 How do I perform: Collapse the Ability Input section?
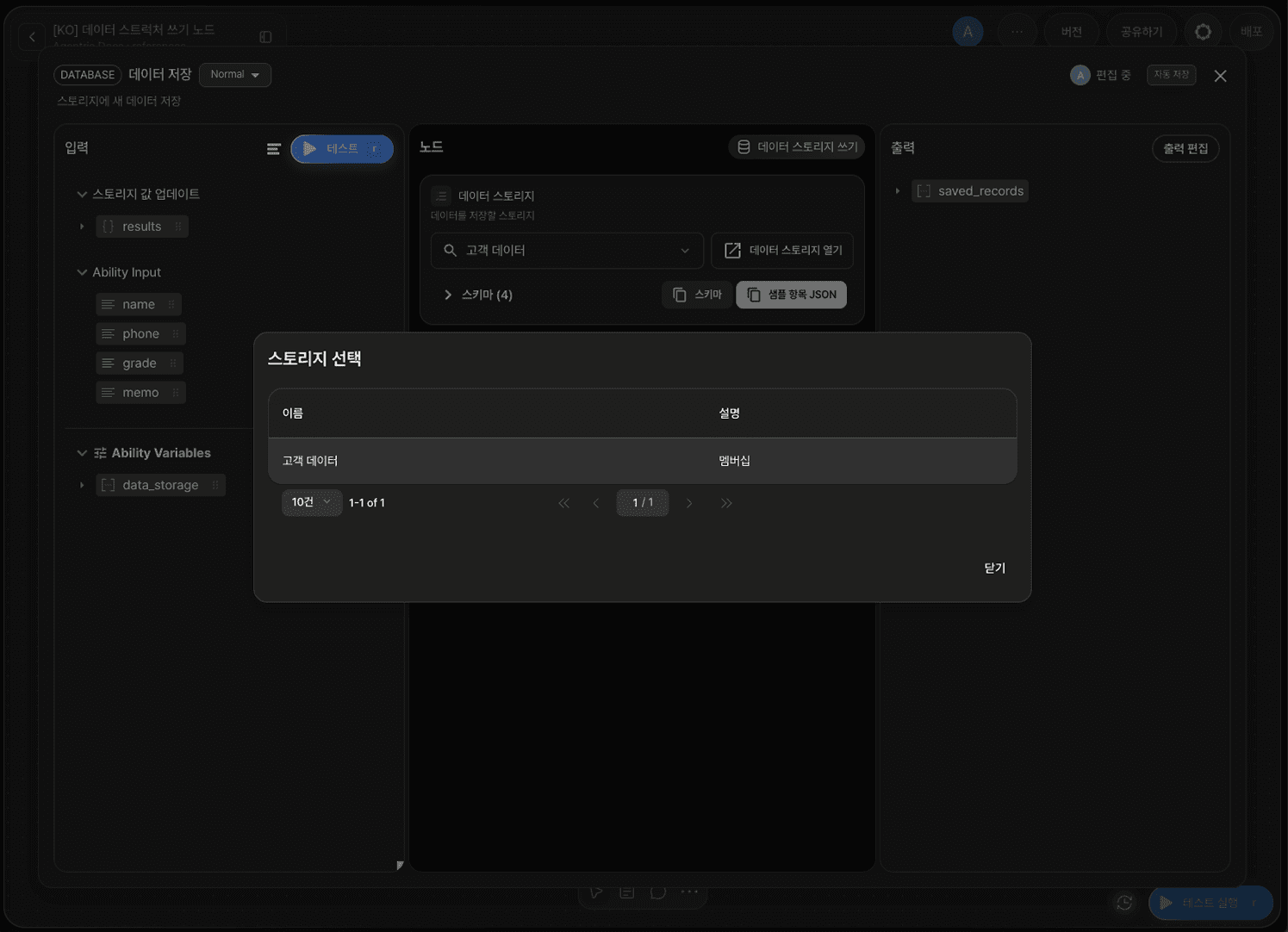82,272
